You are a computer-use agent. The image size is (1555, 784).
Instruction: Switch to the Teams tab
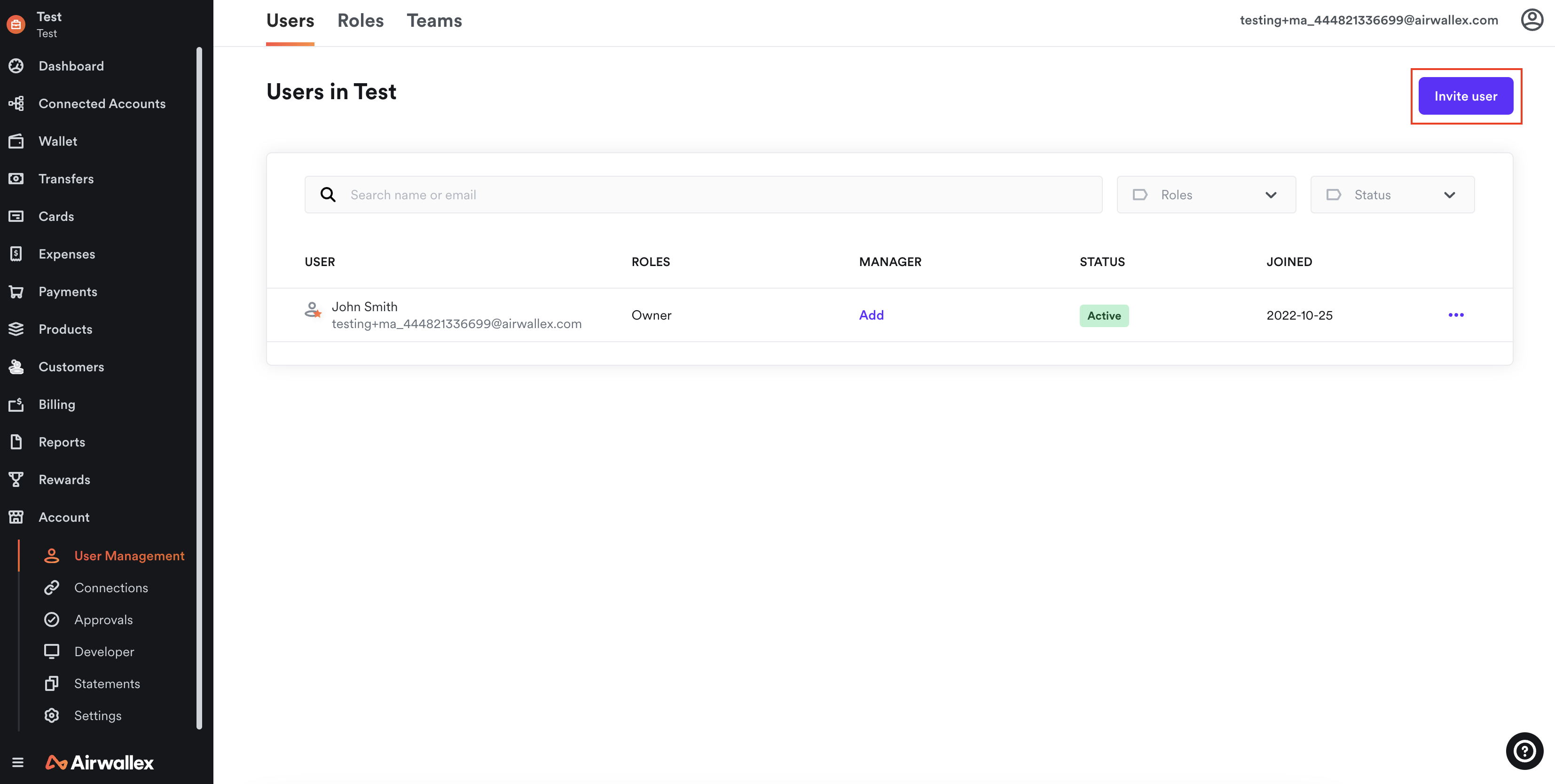434,21
